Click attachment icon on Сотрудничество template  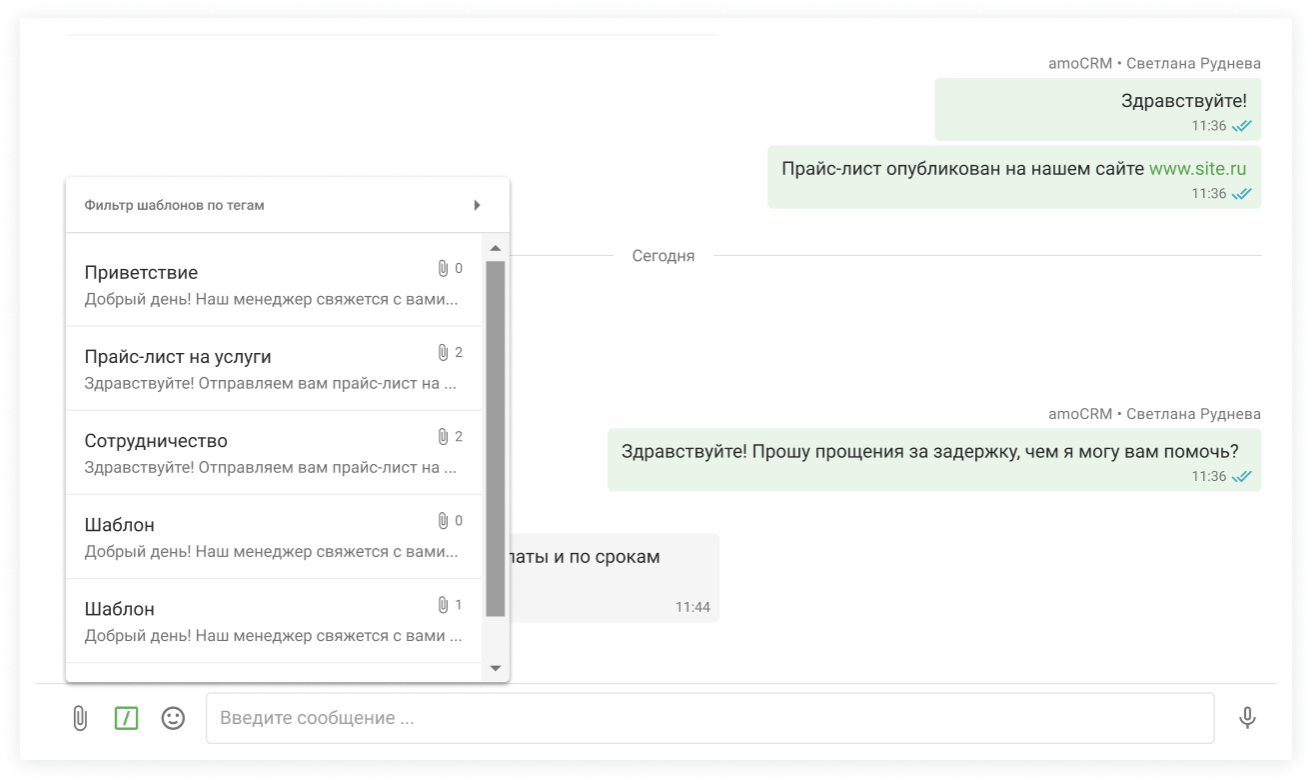click(x=443, y=437)
